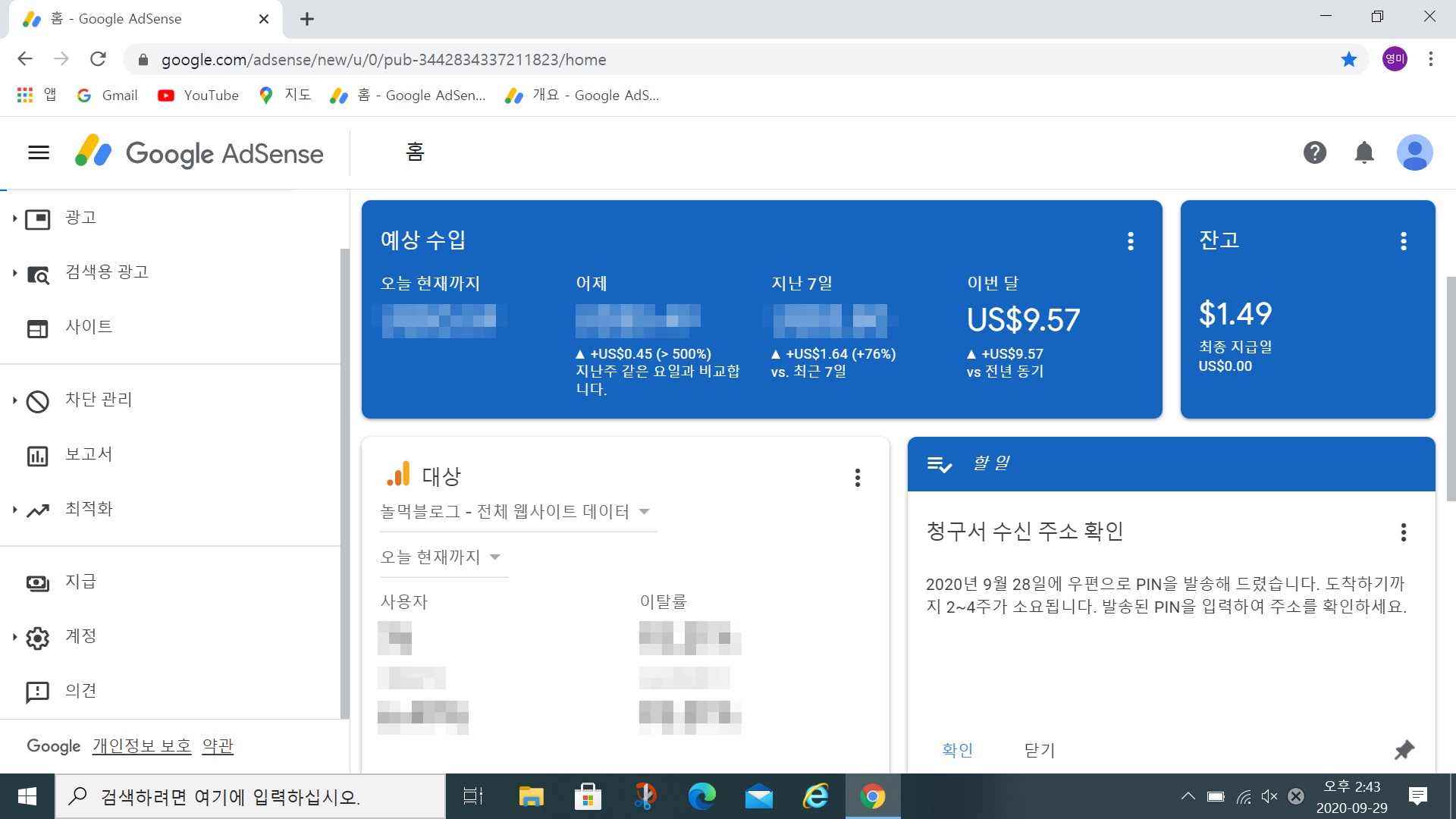Open the notifications bell icon
This screenshot has height=819, width=1456.
coord(1363,152)
